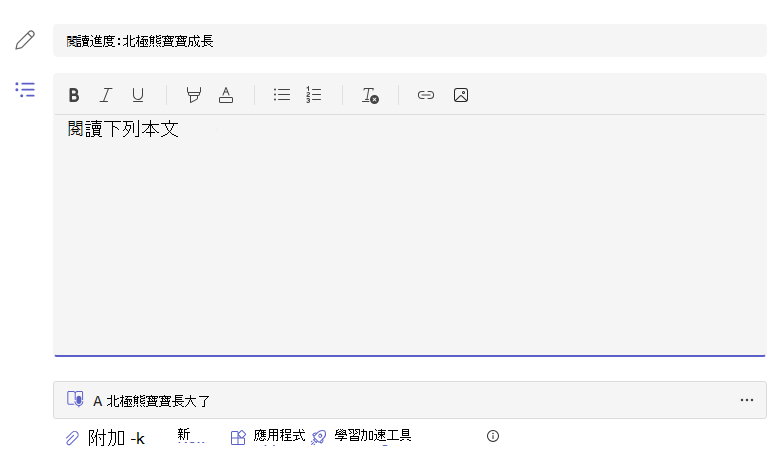Insert an image into instructions
This screenshot has width=784, height=457.
461,95
